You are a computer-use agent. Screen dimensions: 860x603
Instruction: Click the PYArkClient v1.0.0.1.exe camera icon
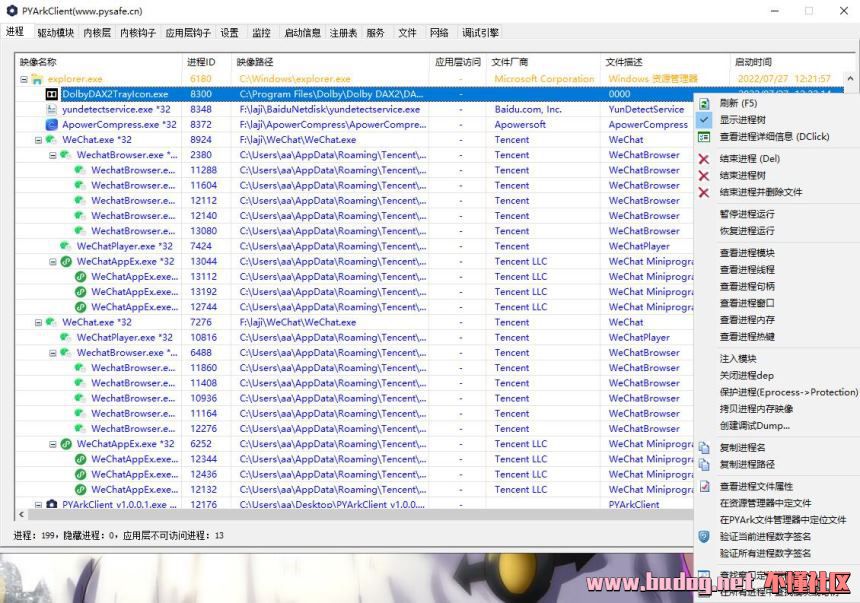(52, 504)
